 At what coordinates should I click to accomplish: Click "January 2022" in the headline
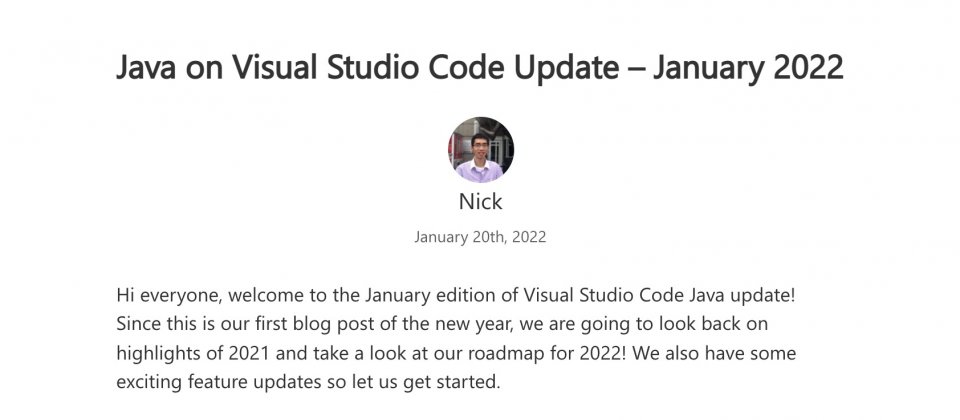[x=748, y=67]
